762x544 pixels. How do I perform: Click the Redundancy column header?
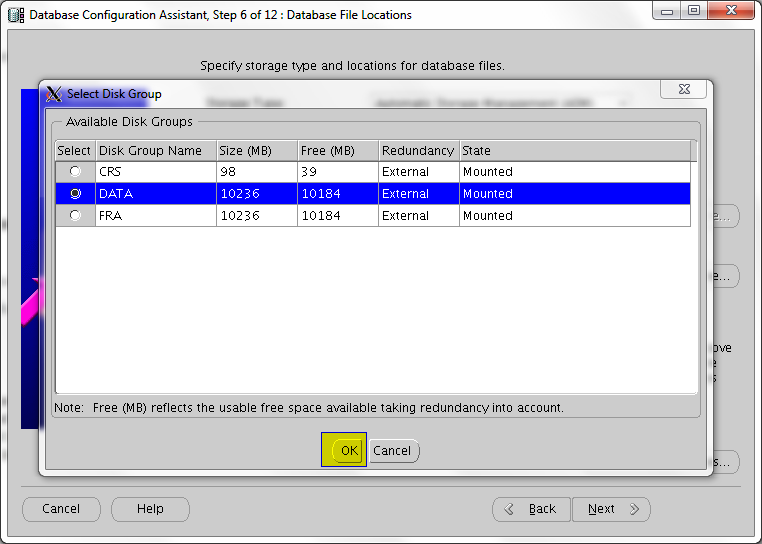(x=418, y=151)
